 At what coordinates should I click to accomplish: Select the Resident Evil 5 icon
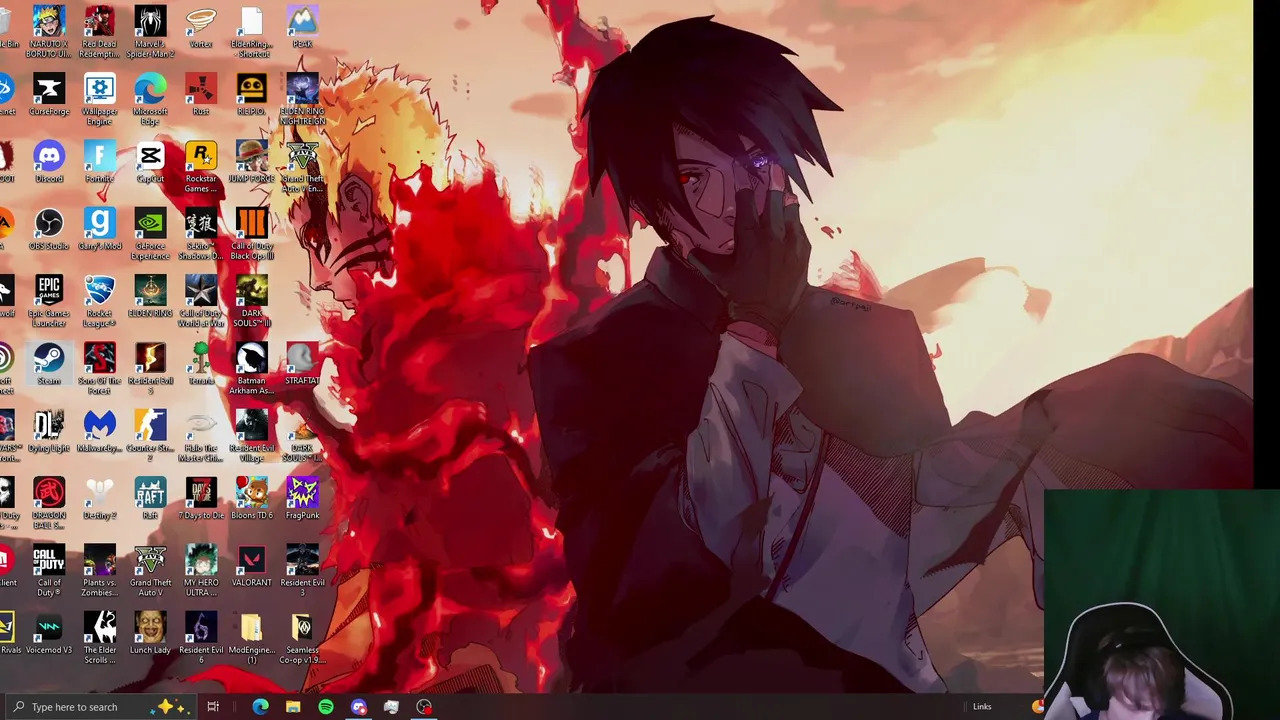(x=150, y=368)
